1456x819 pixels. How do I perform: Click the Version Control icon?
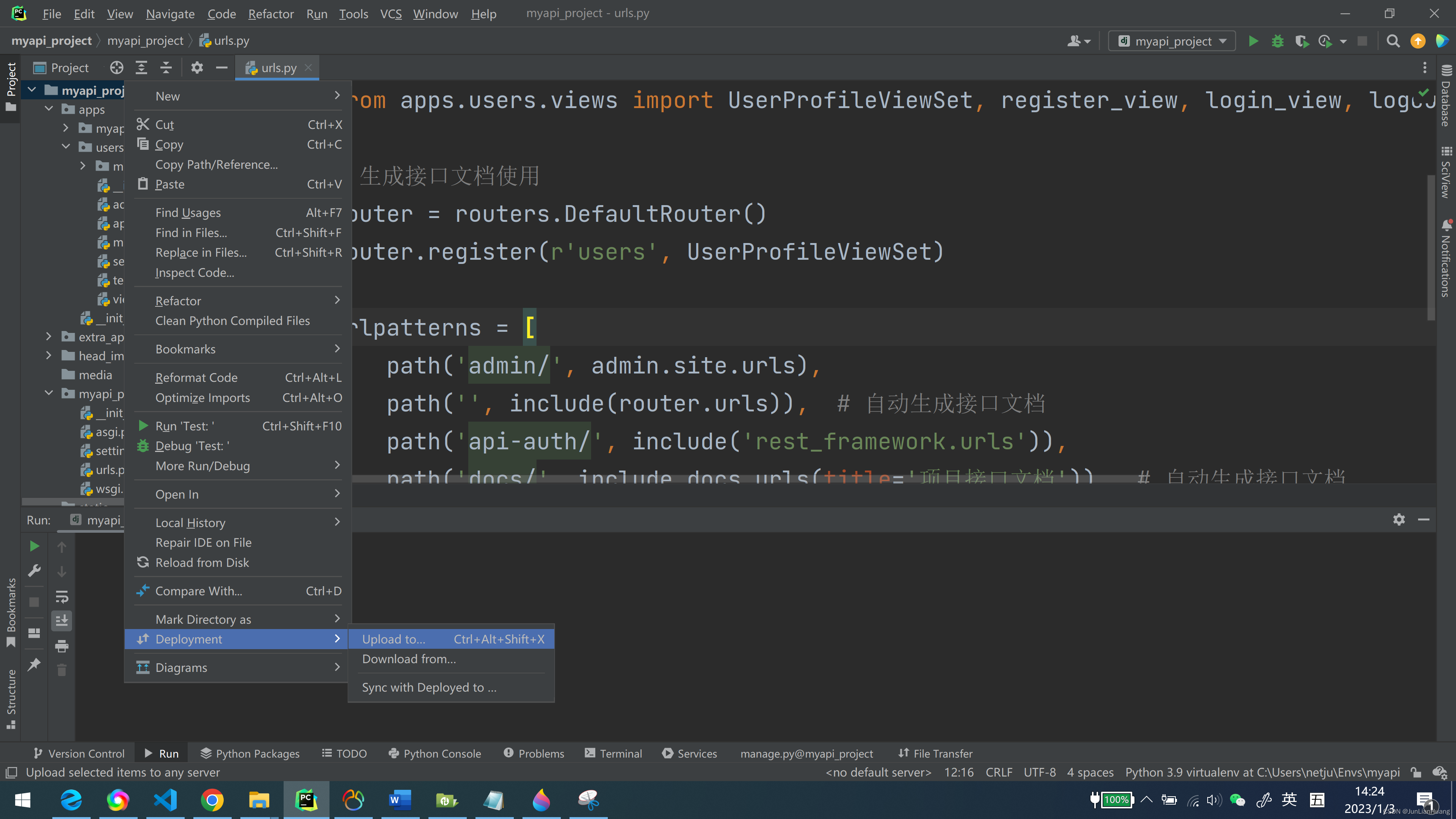click(38, 753)
